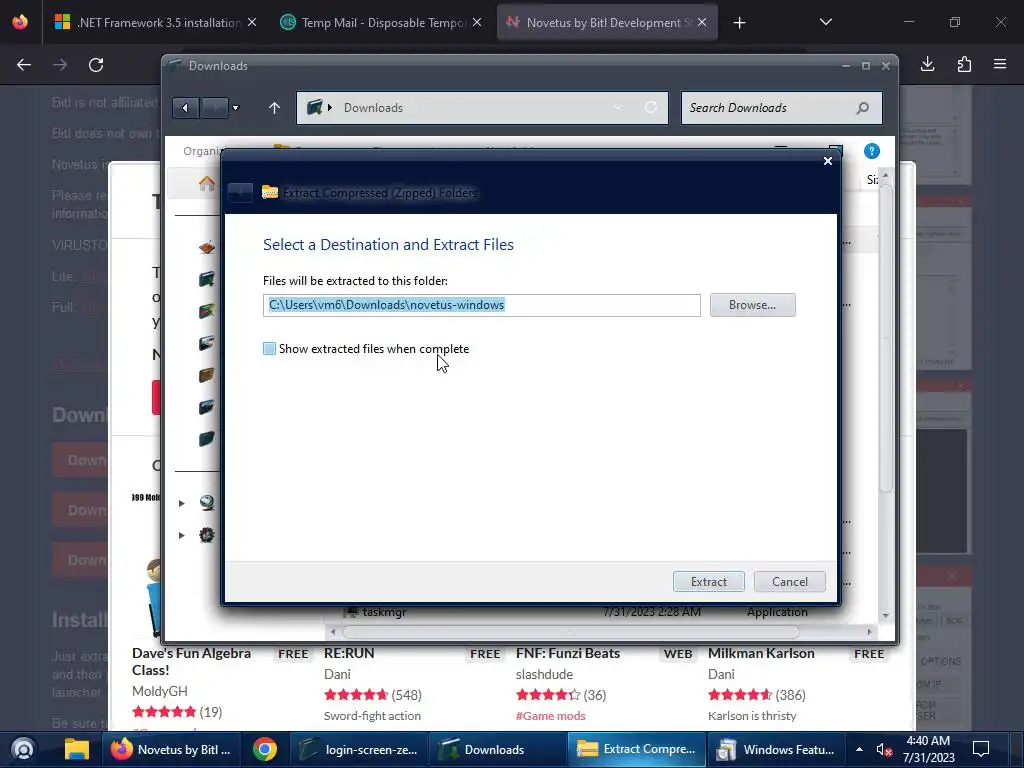Image resolution: width=1024 pixels, height=768 pixels.
Task: Open File Explorer from the taskbar
Action: 76,749
